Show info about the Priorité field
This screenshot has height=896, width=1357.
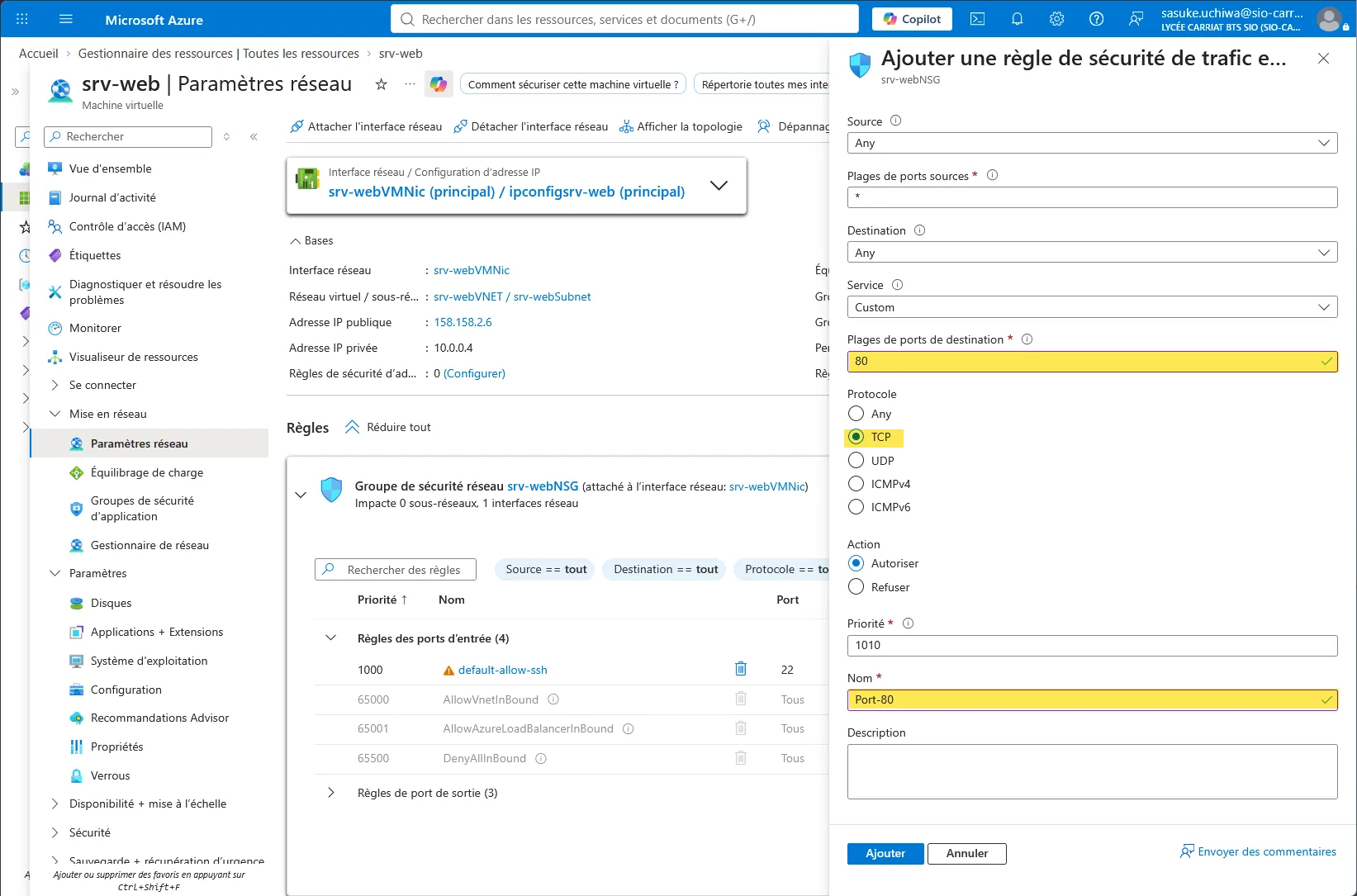pos(908,623)
